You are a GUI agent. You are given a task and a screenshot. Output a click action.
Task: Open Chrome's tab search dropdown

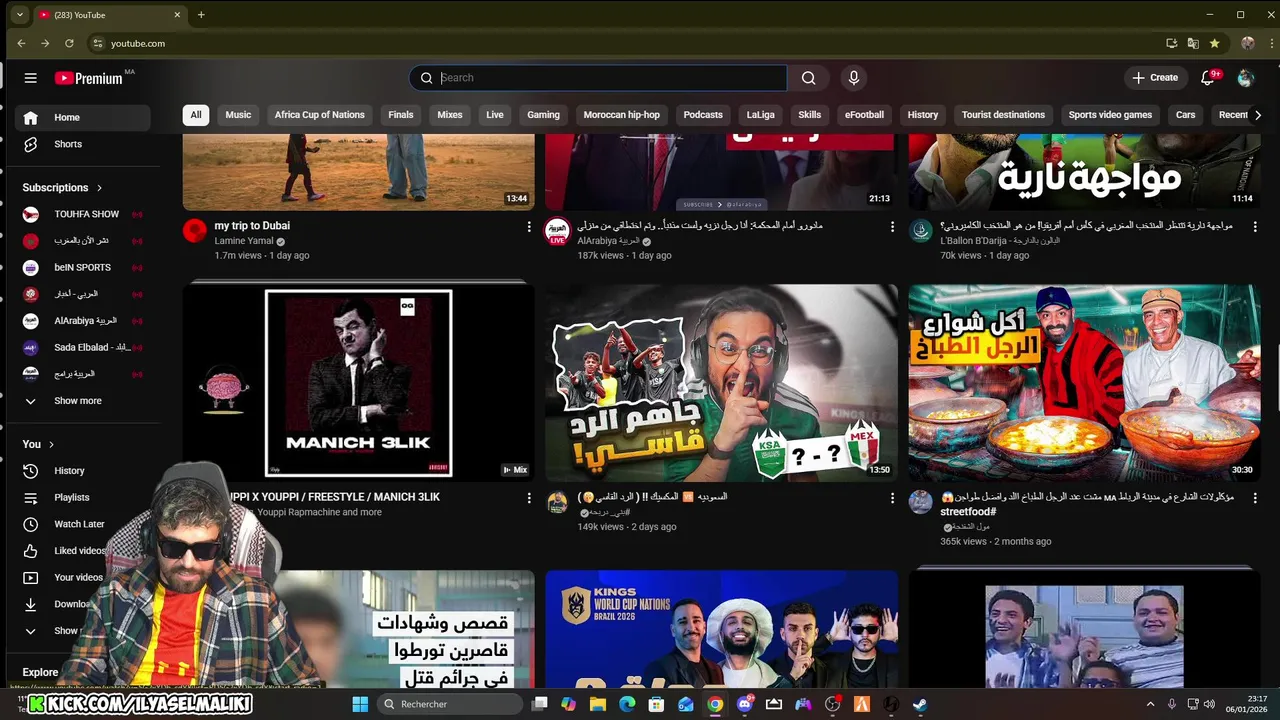(19, 15)
